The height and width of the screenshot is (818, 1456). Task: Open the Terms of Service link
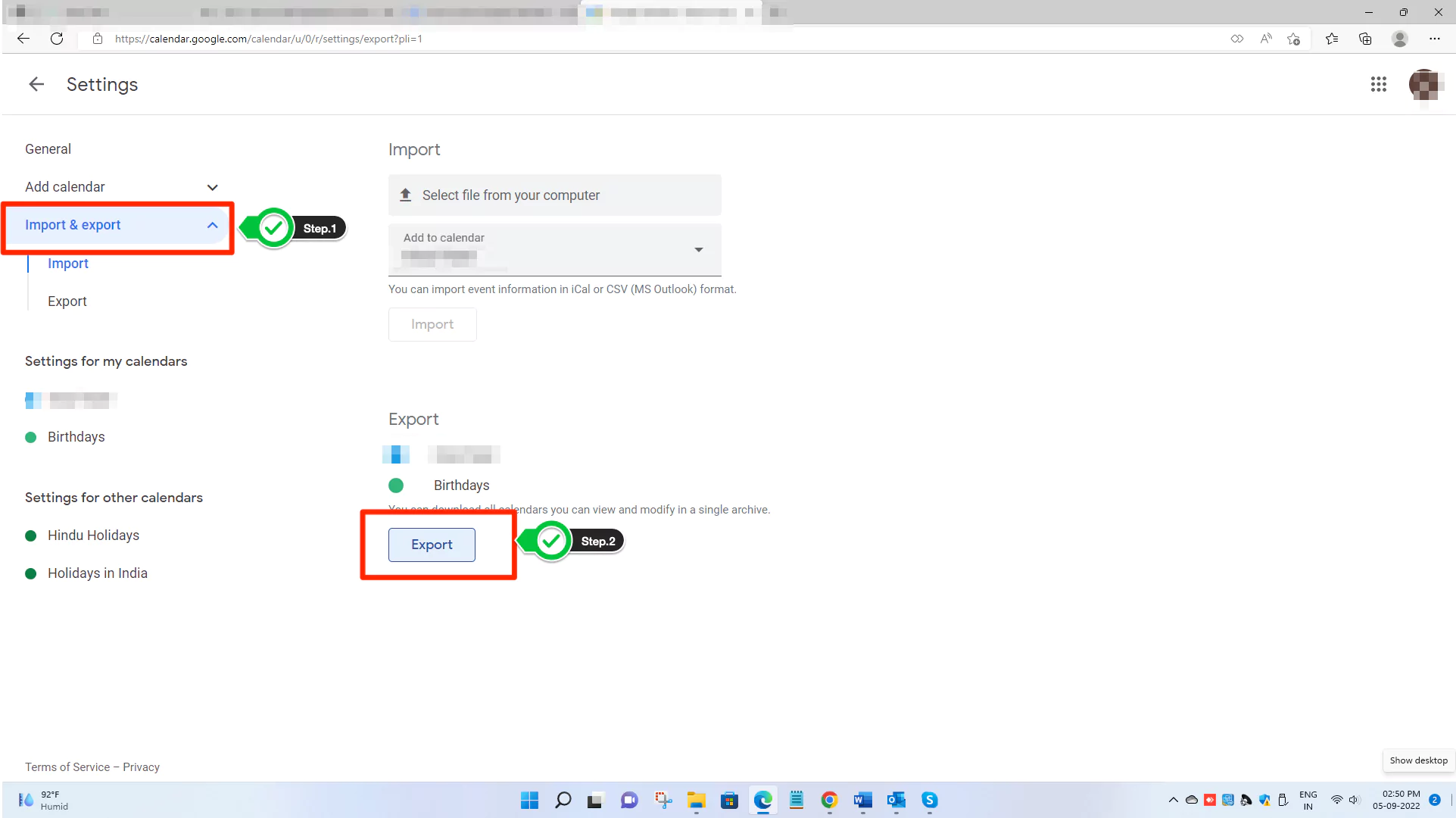point(66,766)
